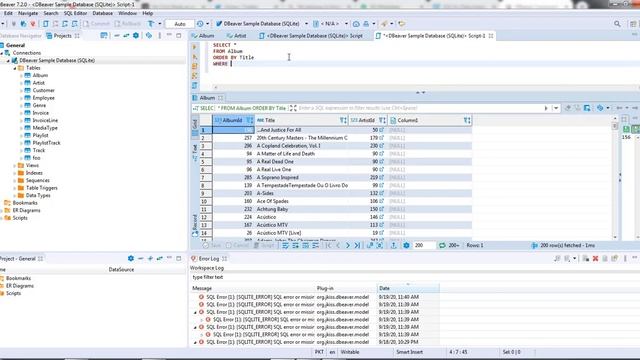The width and height of the screenshot is (640, 360).
Task: Open the Edit menu
Action: tap(8, 13)
